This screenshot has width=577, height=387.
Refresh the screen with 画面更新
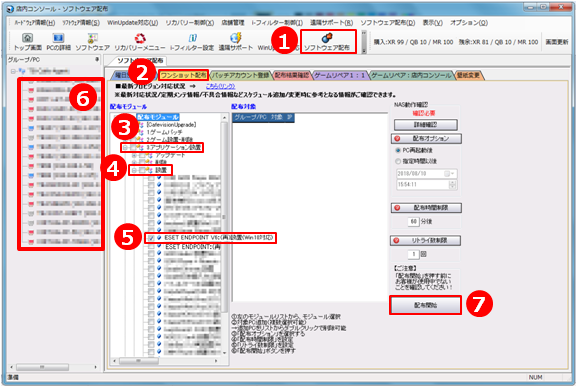tap(557, 42)
